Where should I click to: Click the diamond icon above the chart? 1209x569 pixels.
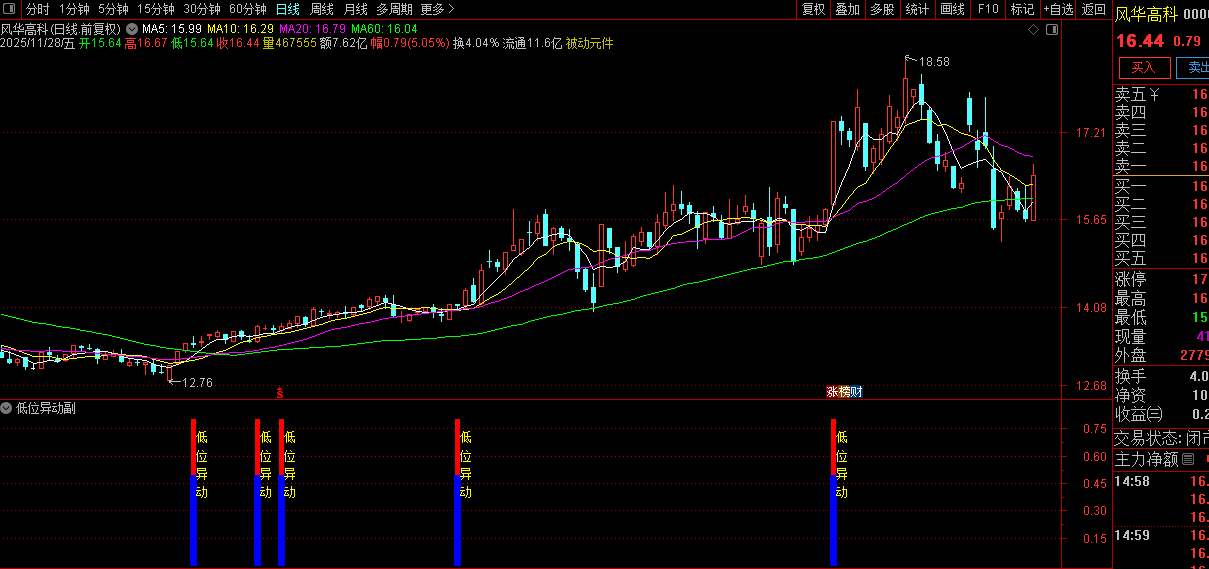1034,30
